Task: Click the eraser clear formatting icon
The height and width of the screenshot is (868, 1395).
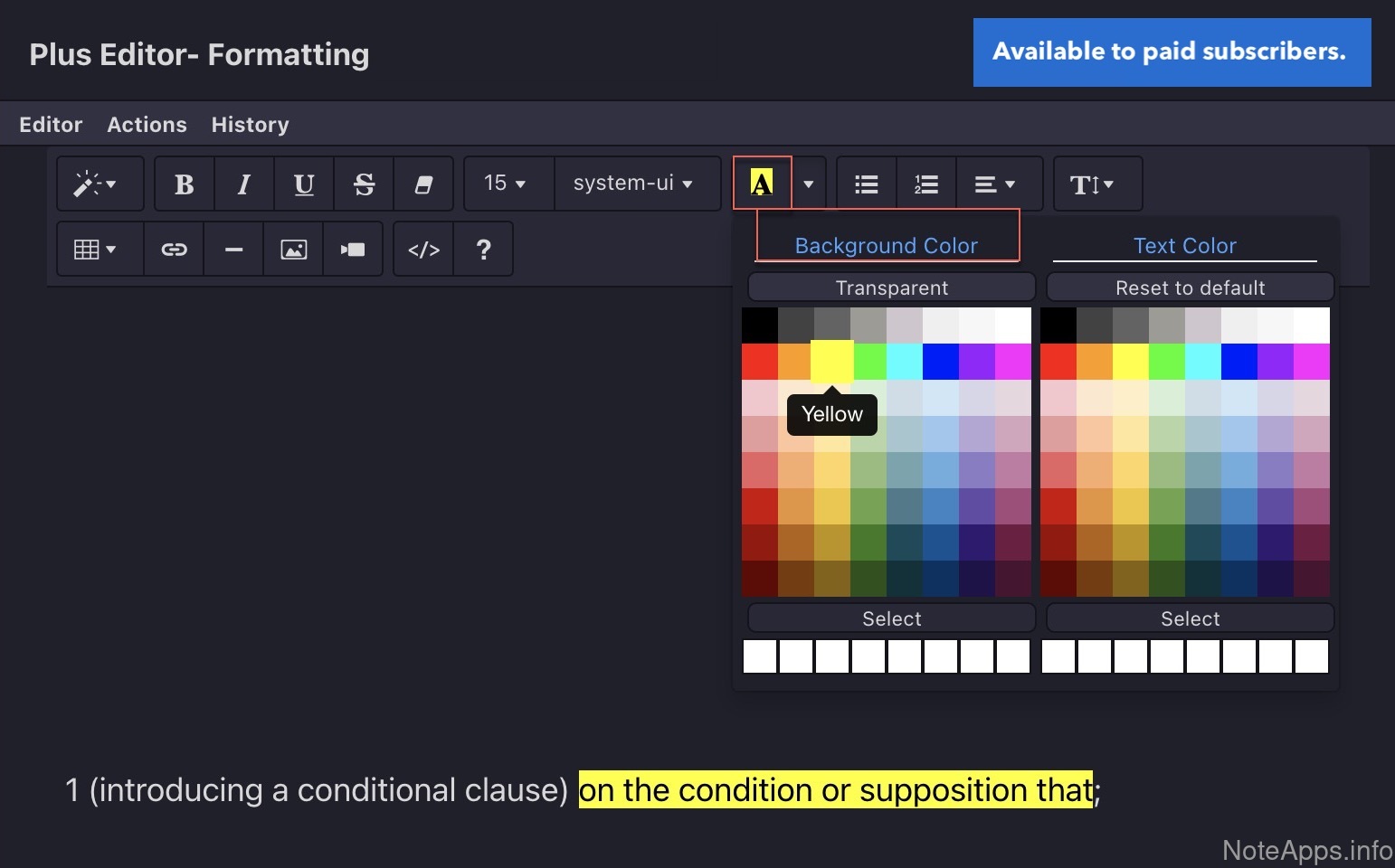Action: tap(422, 184)
